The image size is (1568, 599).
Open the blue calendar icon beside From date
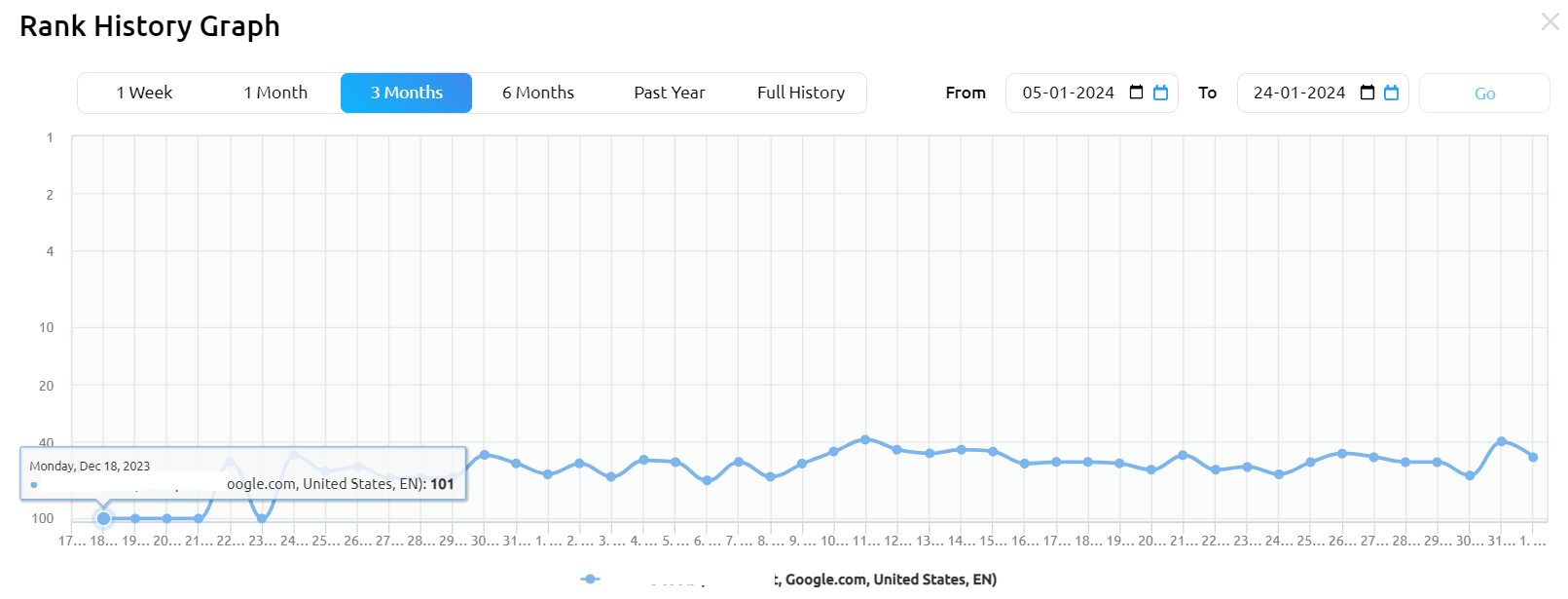tap(1160, 93)
